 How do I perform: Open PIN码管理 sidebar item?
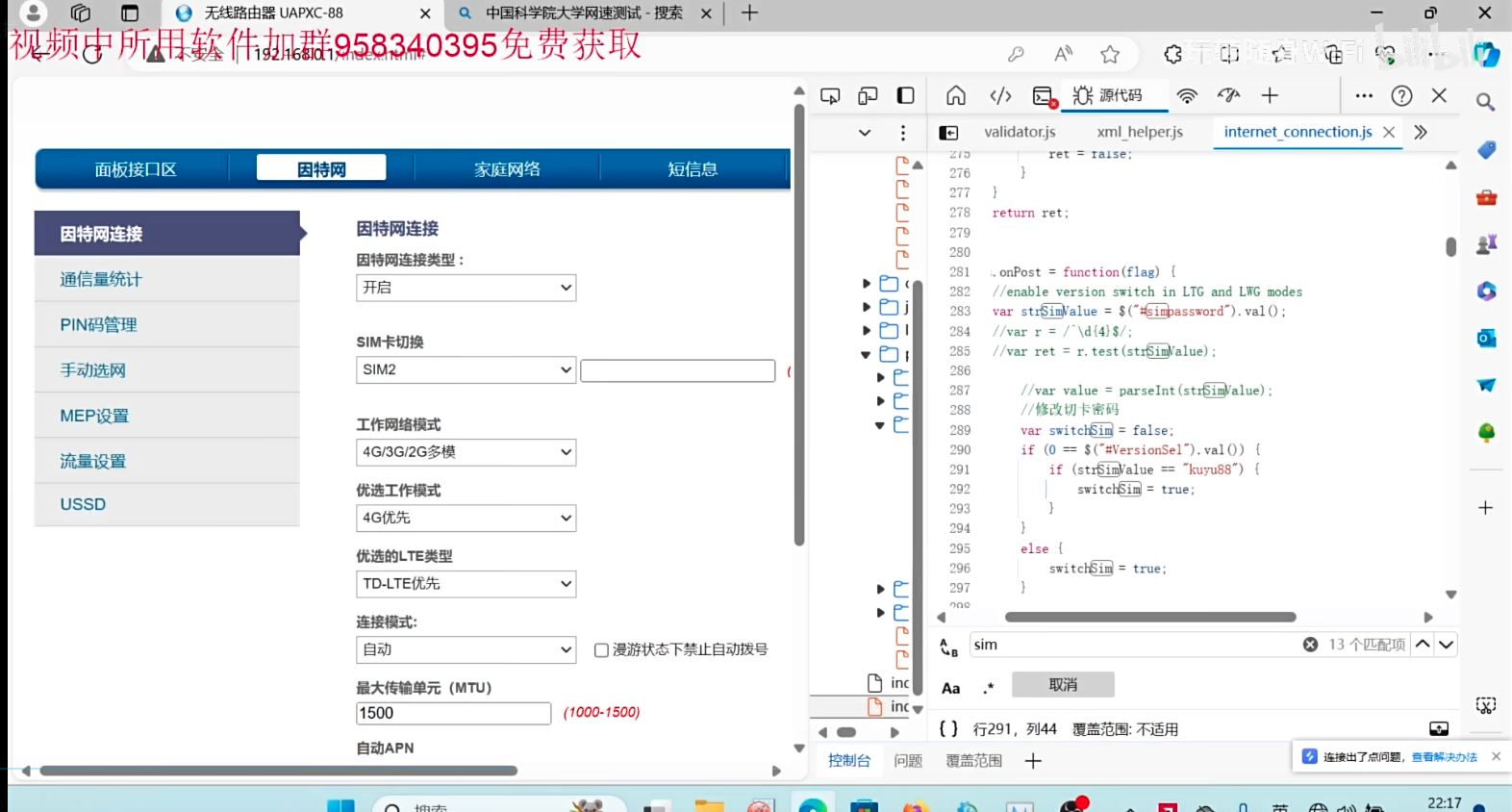[167, 324]
